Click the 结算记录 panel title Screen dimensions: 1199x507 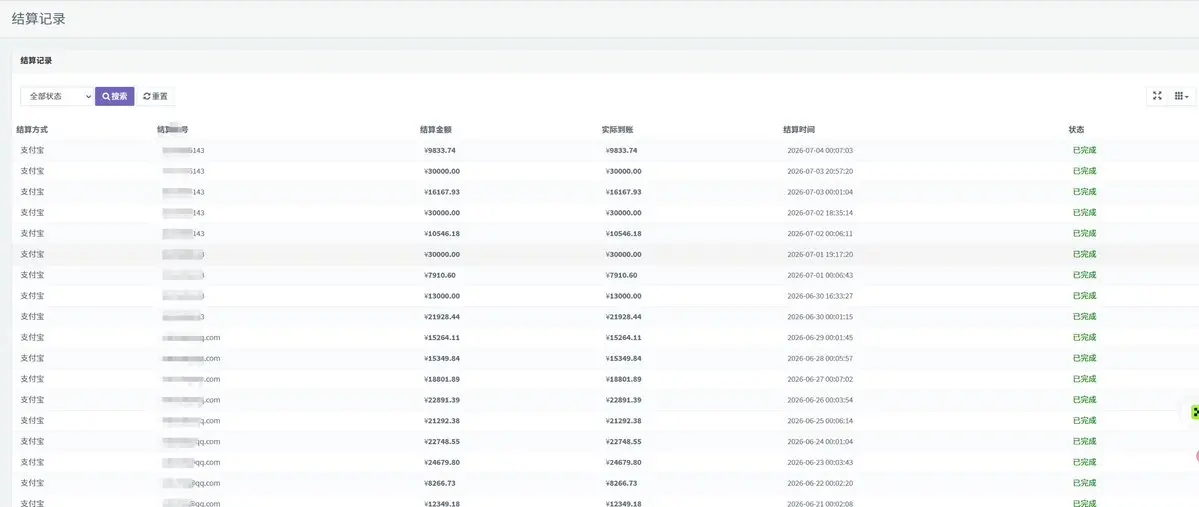point(36,60)
